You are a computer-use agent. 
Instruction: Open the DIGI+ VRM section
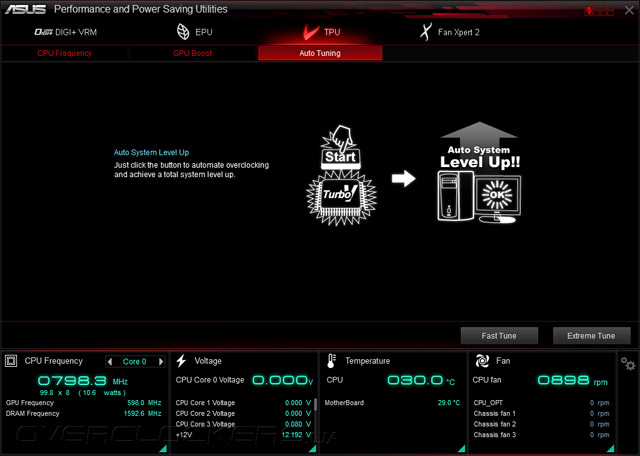point(65,32)
